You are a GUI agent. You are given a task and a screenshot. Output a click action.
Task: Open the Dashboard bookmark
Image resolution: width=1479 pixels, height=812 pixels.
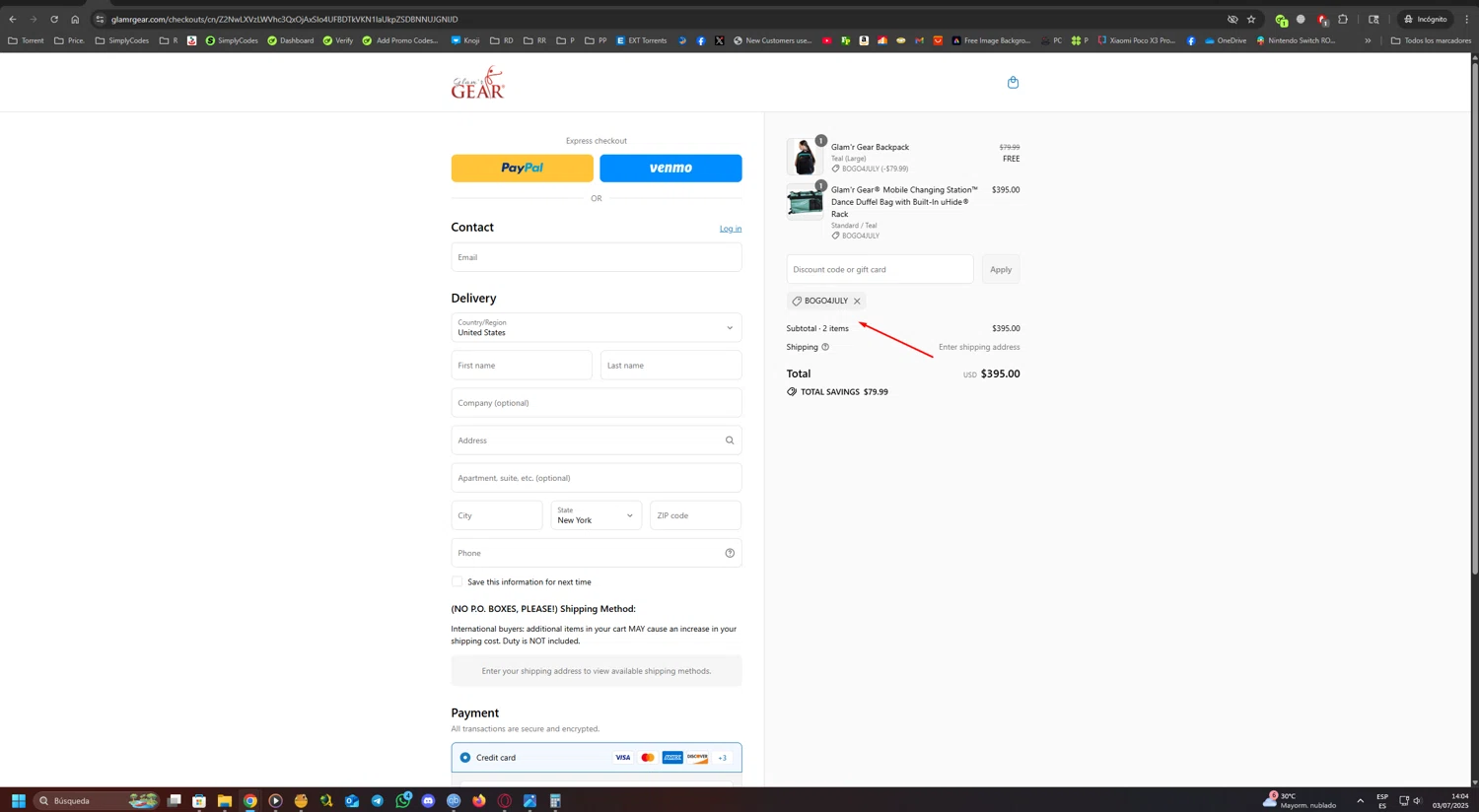pos(291,40)
